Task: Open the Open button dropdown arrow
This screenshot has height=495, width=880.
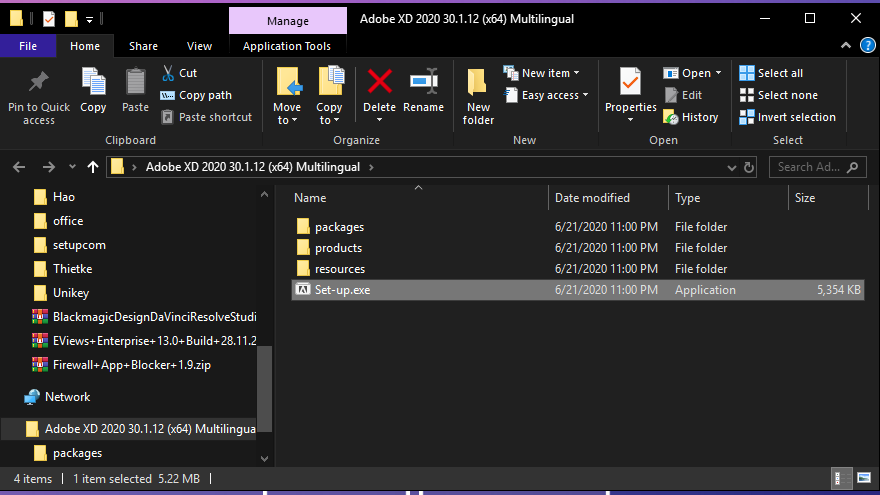Action: click(718, 73)
